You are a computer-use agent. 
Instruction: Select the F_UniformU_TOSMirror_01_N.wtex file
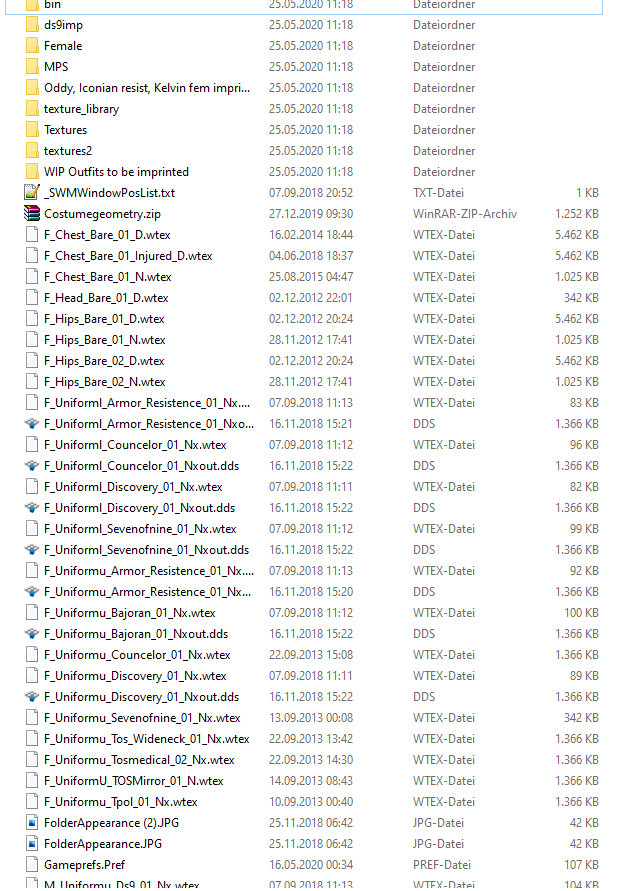133,781
